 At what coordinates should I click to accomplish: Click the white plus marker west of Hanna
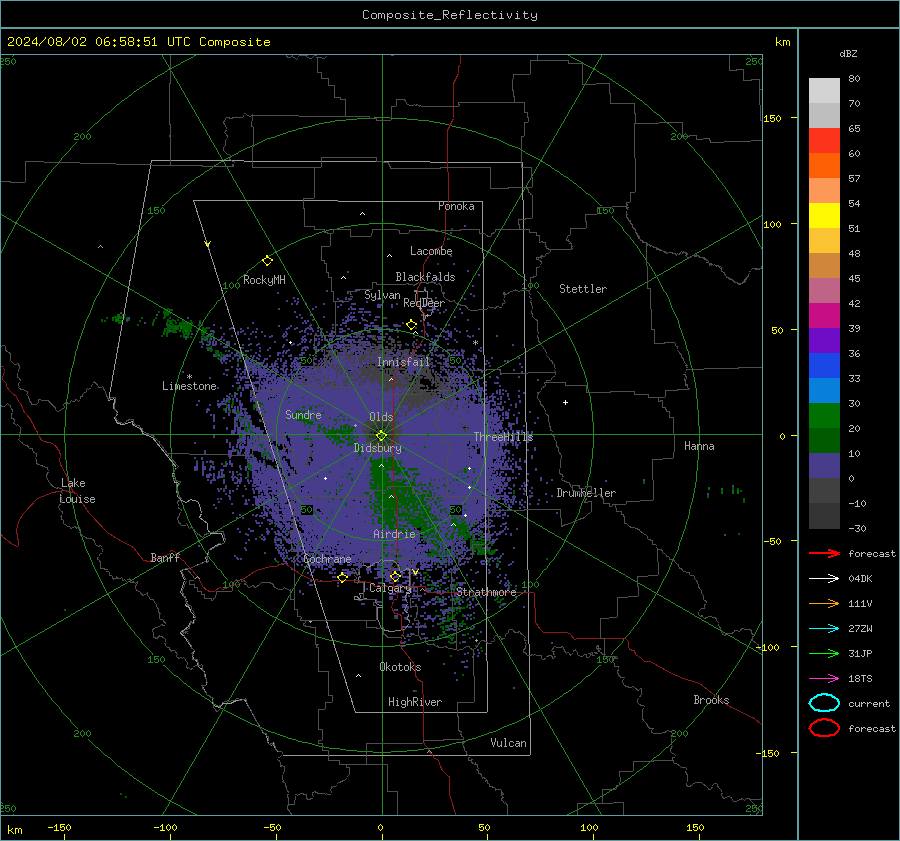[x=565, y=402]
